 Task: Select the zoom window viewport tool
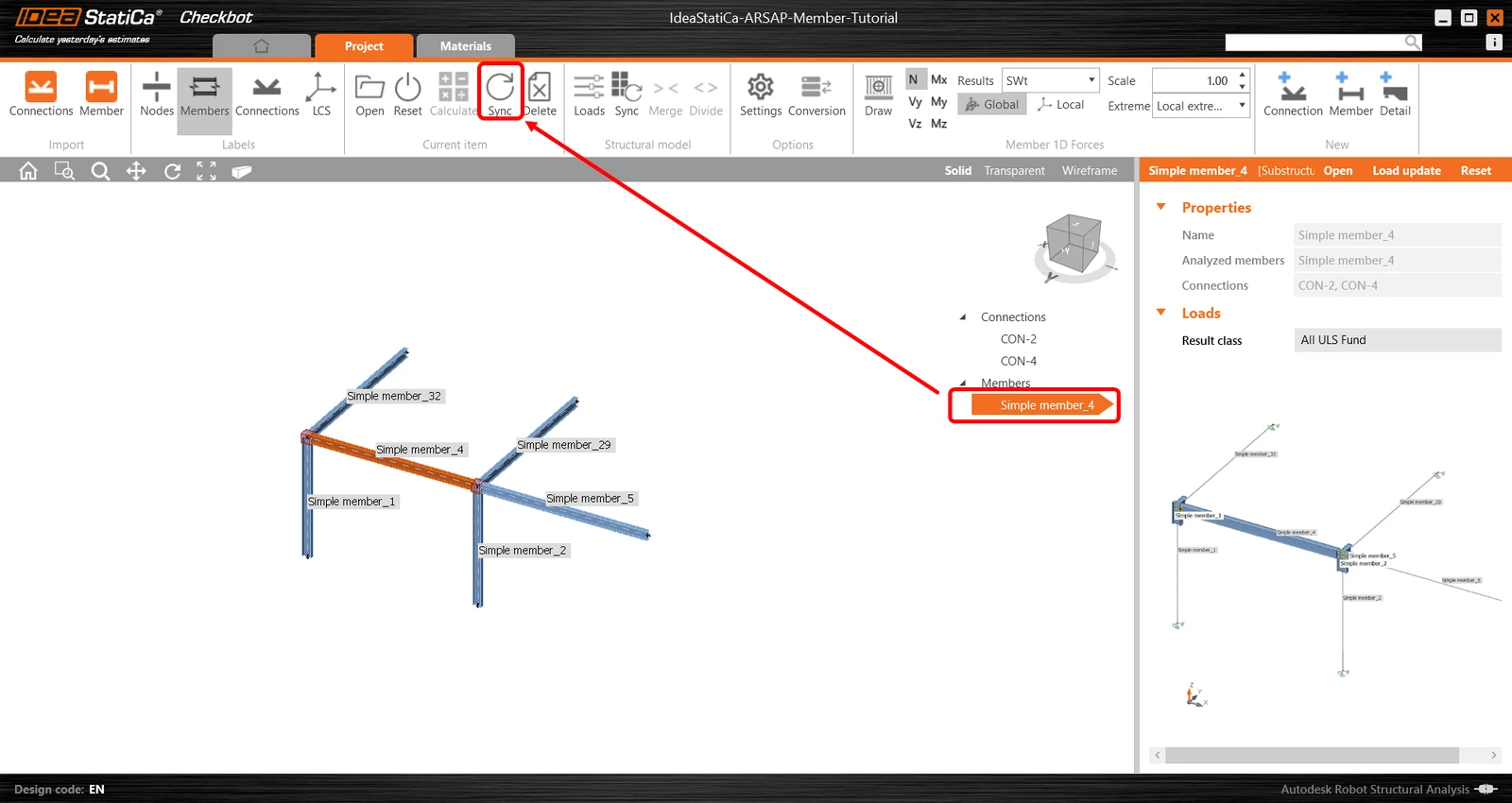coord(64,171)
